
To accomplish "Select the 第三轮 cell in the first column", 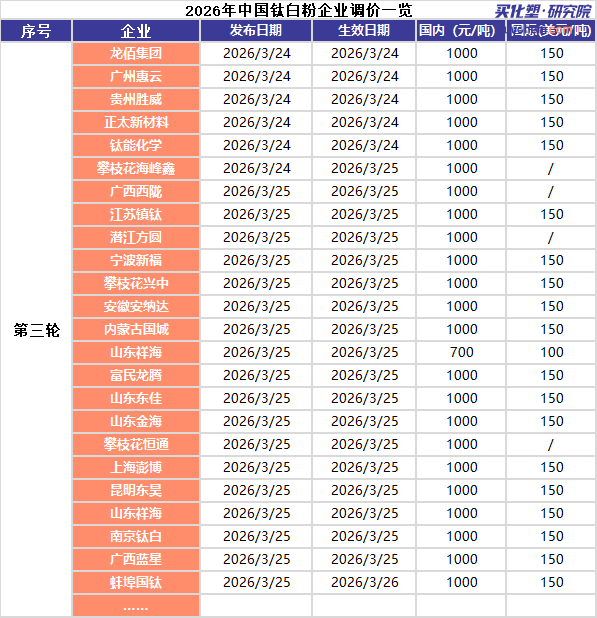I will click(36, 330).
